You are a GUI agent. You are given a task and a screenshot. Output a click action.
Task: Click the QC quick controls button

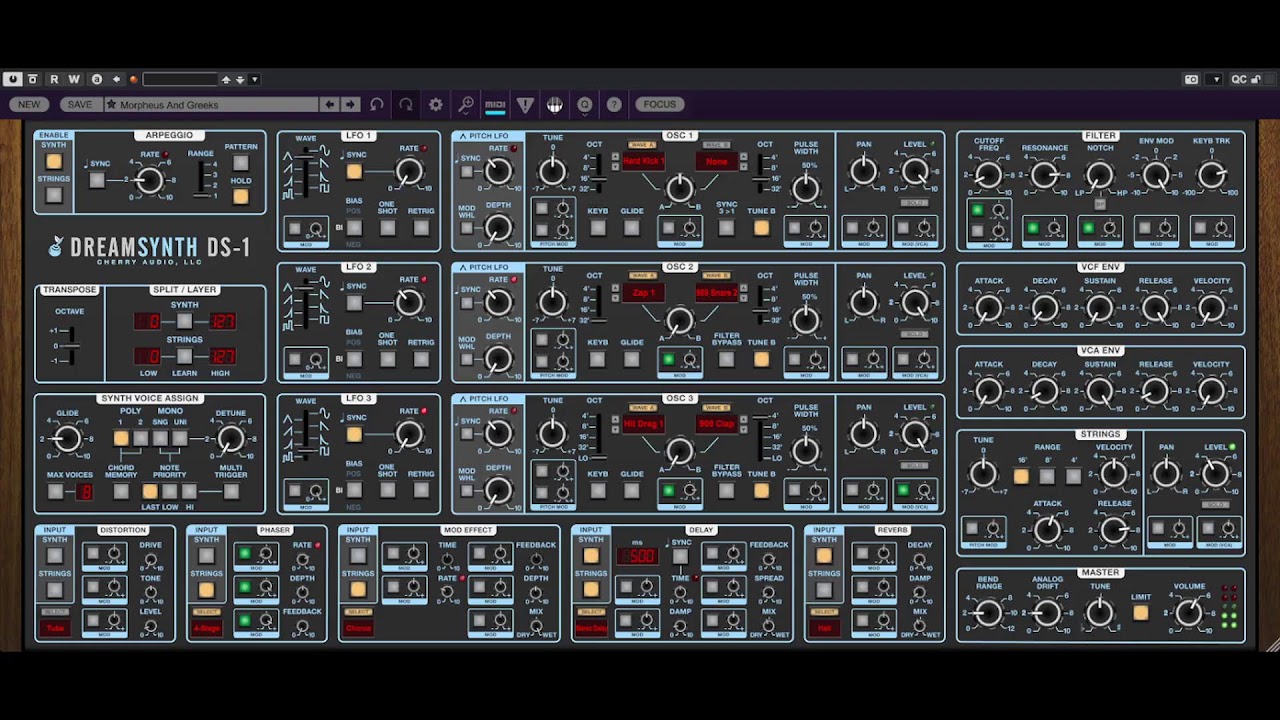click(1239, 79)
